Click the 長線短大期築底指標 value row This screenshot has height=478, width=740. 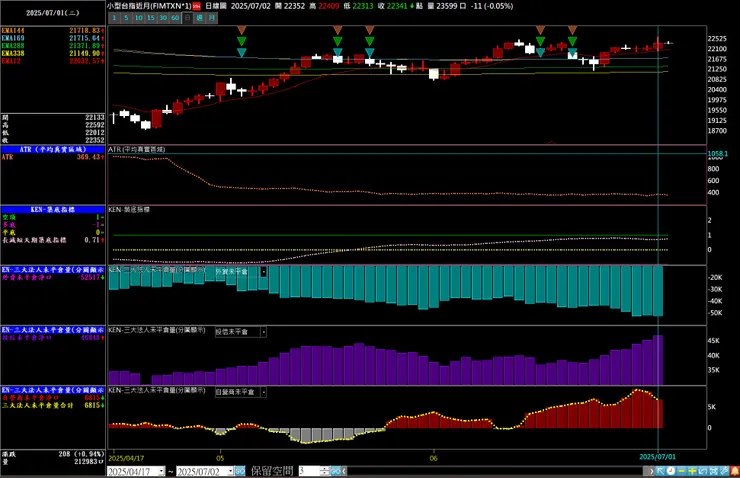tap(52, 240)
